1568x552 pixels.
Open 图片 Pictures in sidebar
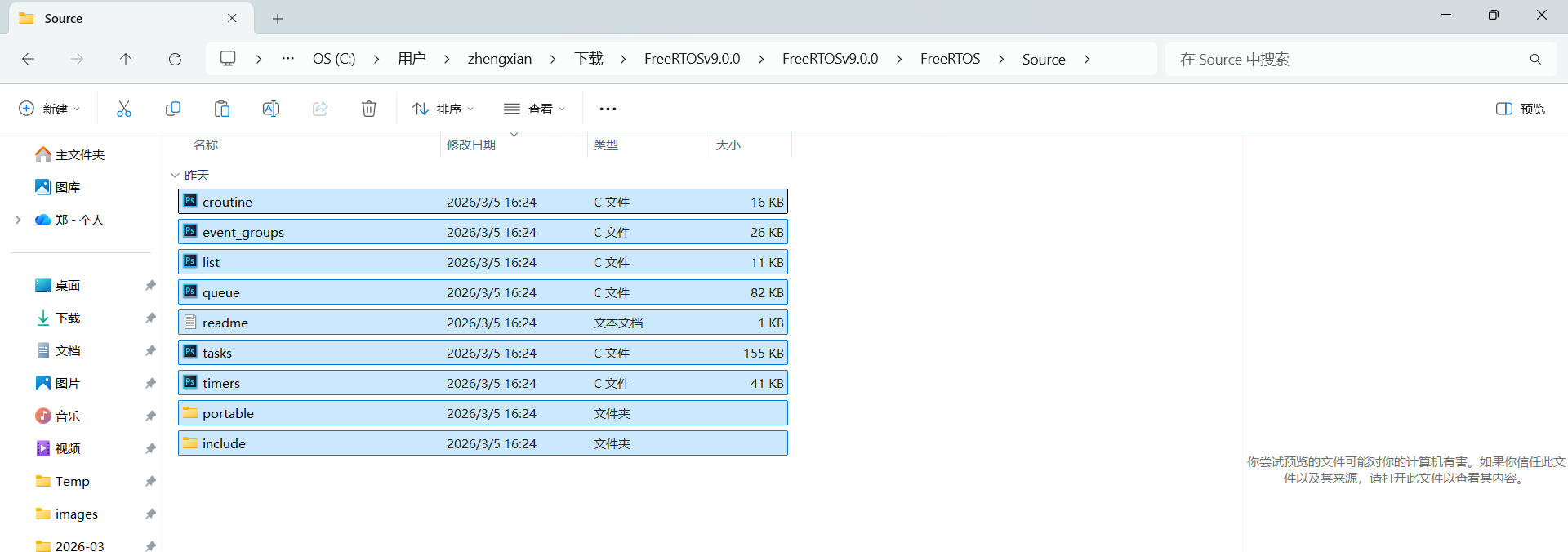click(58, 383)
